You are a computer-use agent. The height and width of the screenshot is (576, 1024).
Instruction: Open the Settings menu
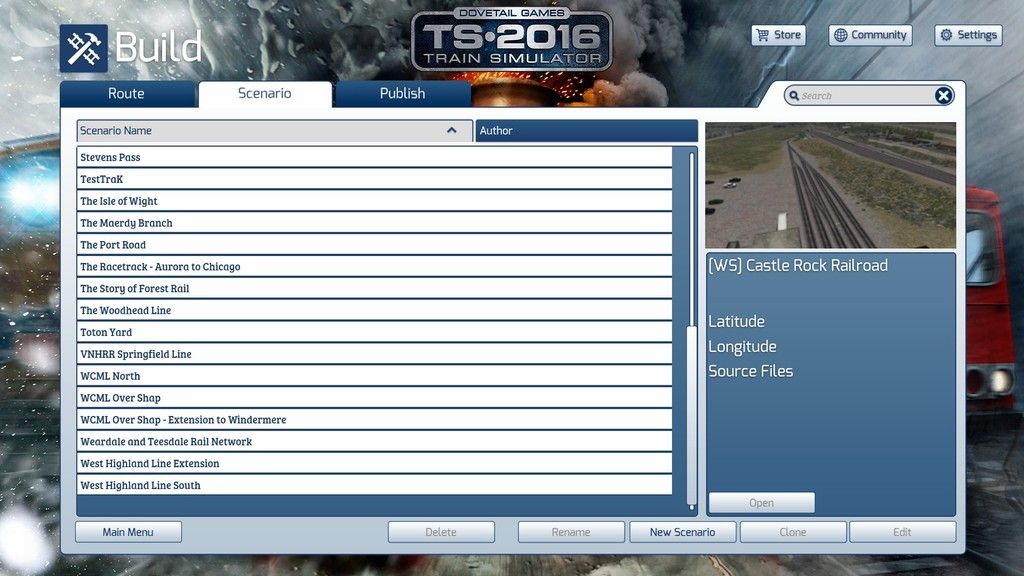coord(969,35)
